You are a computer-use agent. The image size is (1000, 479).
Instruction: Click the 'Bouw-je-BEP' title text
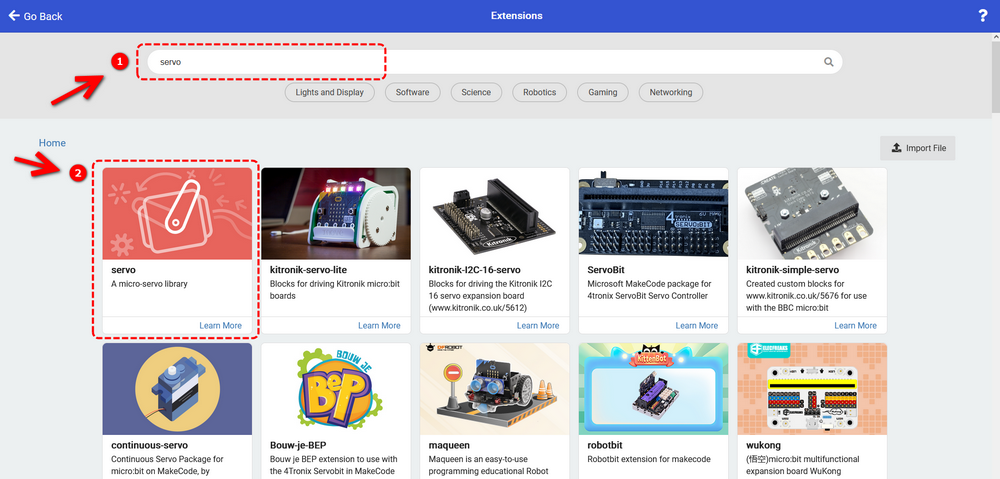[299, 445]
